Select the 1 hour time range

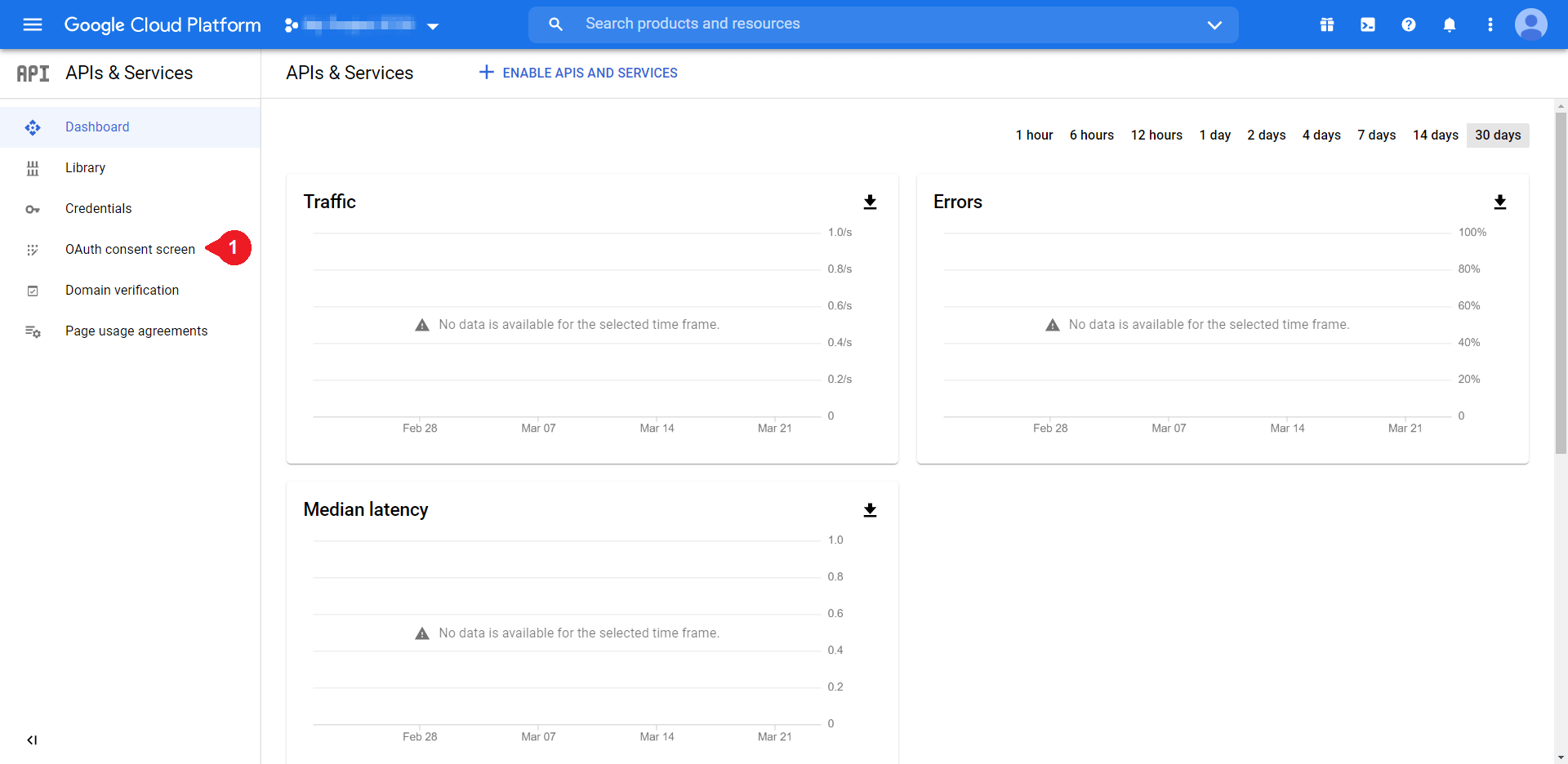pyautogui.click(x=1033, y=135)
